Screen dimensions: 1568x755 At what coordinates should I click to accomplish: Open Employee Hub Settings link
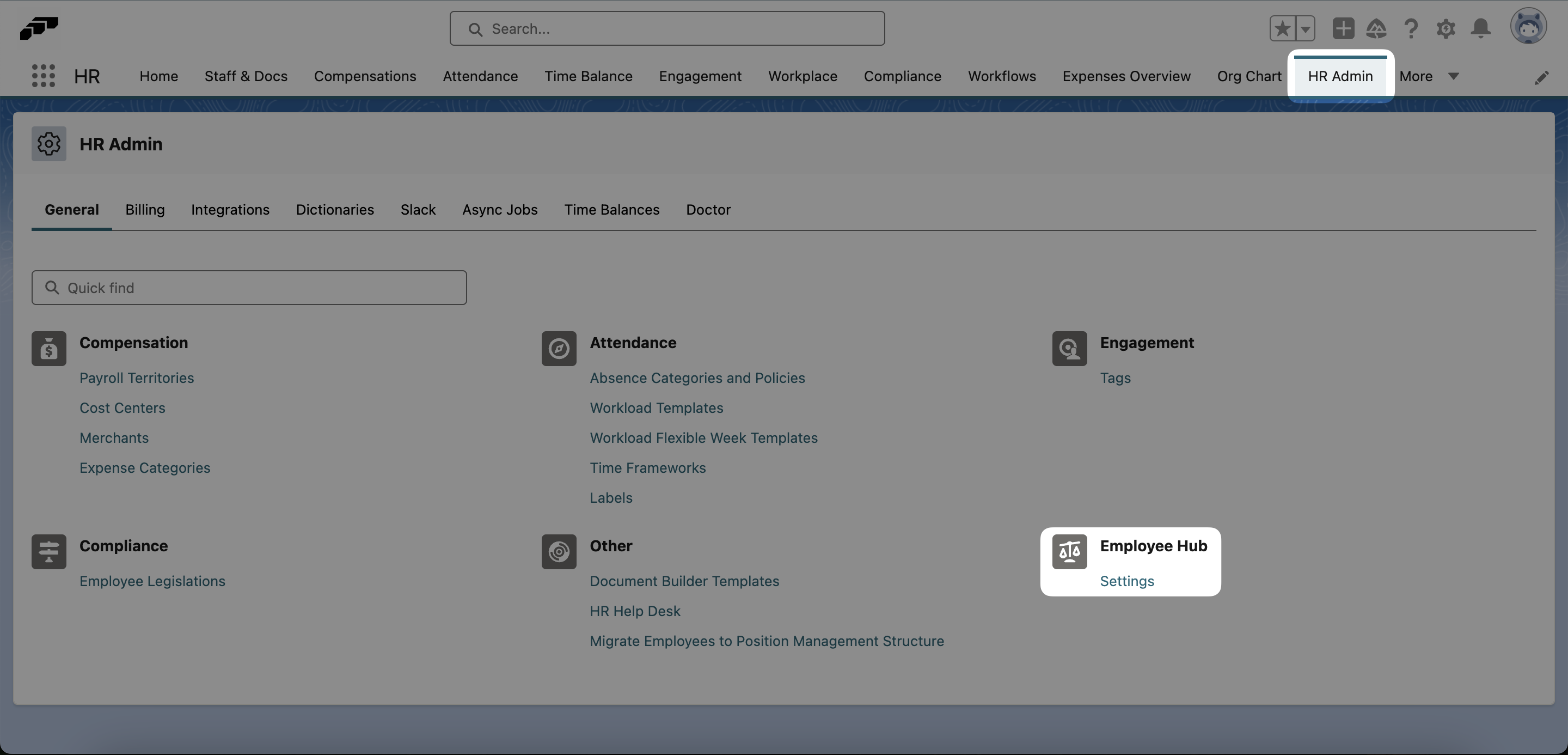[1127, 581]
